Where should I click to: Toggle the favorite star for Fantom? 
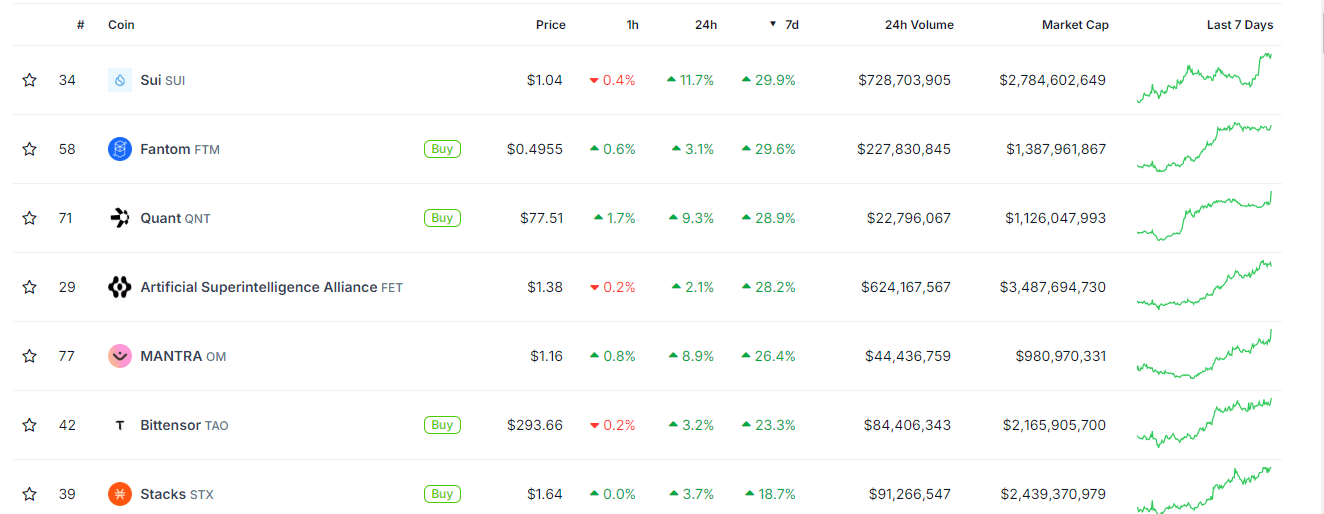click(x=30, y=149)
